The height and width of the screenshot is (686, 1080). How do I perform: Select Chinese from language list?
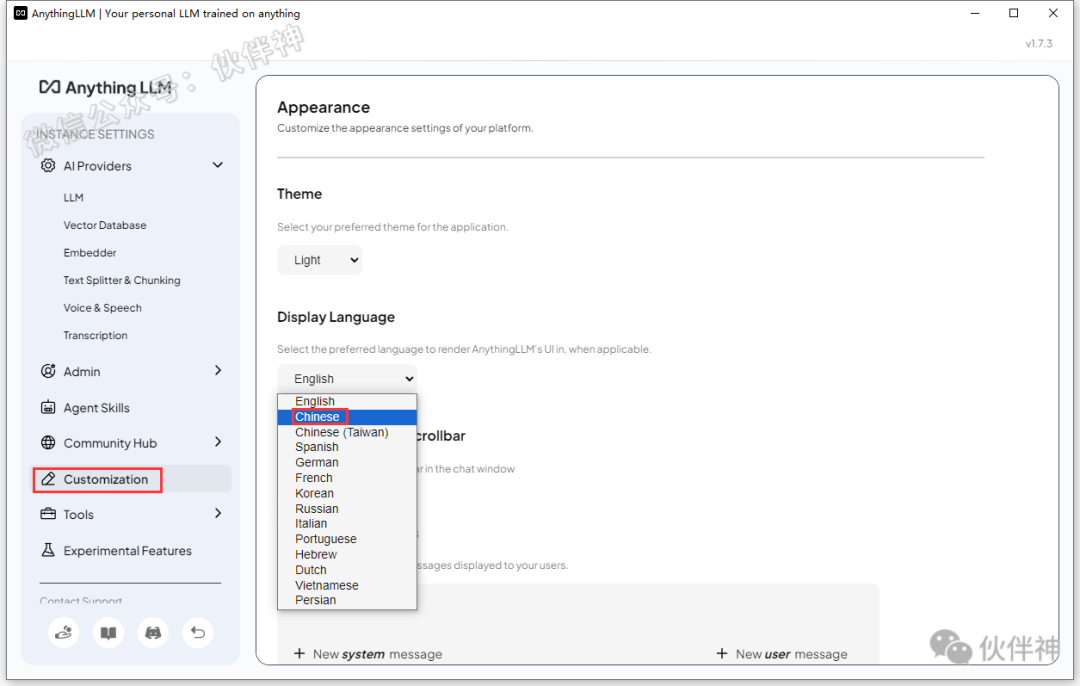click(x=347, y=417)
